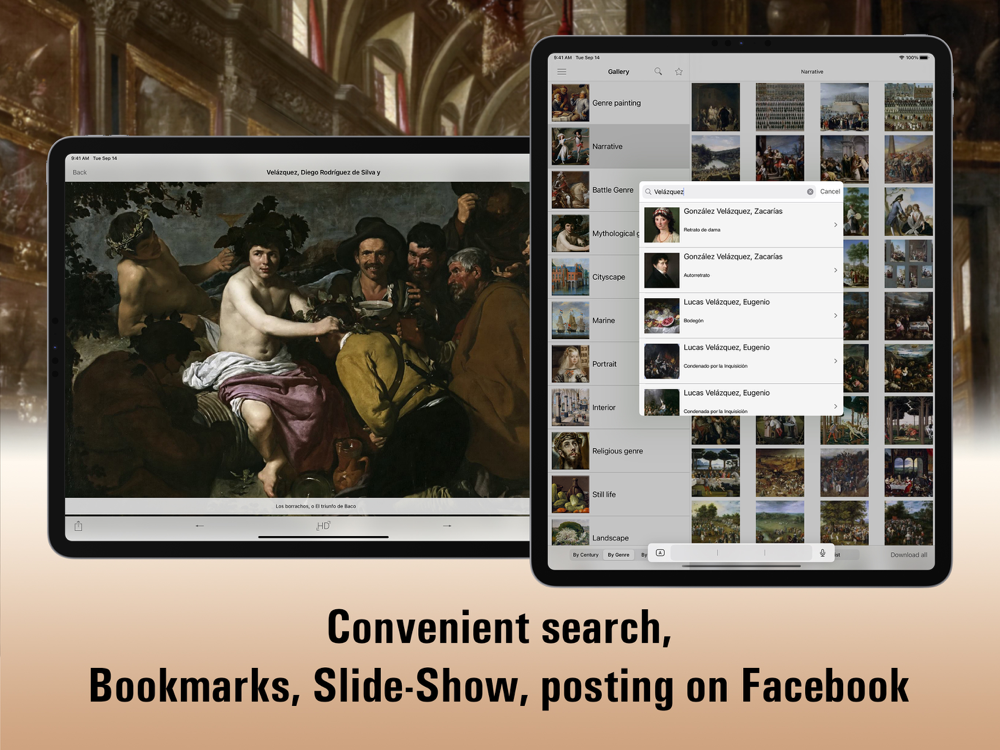Click the Velázquez search field
The width and height of the screenshot is (1000, 750).
click(728, 191)
